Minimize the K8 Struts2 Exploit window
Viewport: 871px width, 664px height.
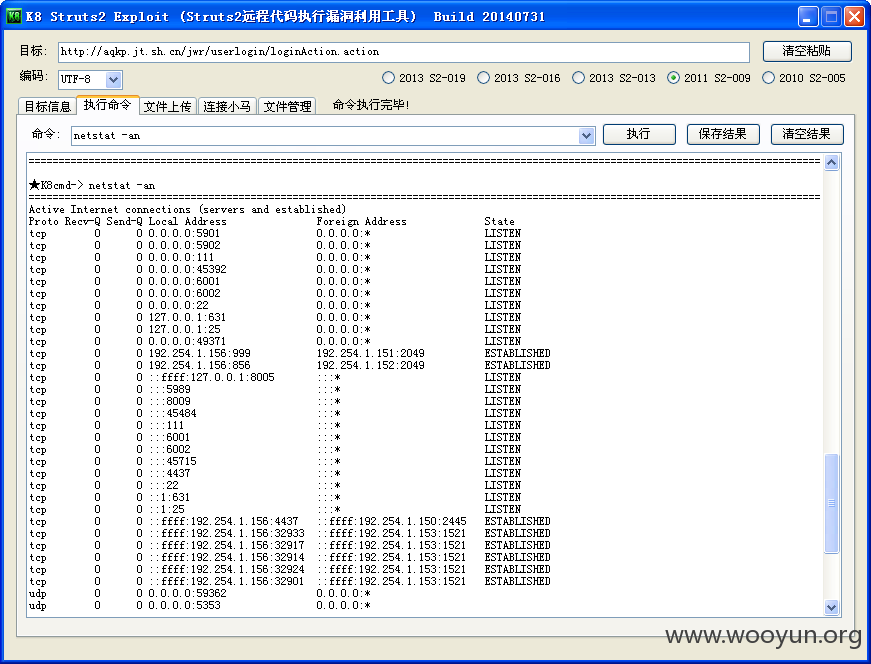808,17
